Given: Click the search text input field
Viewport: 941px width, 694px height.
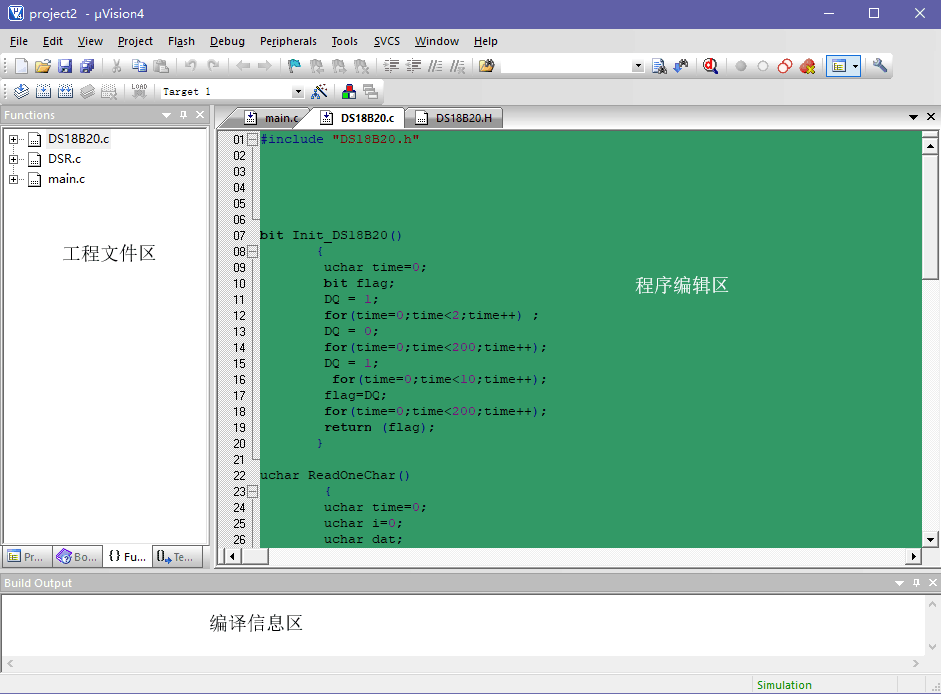Looking at the screenshot, I should click(565, 66).
